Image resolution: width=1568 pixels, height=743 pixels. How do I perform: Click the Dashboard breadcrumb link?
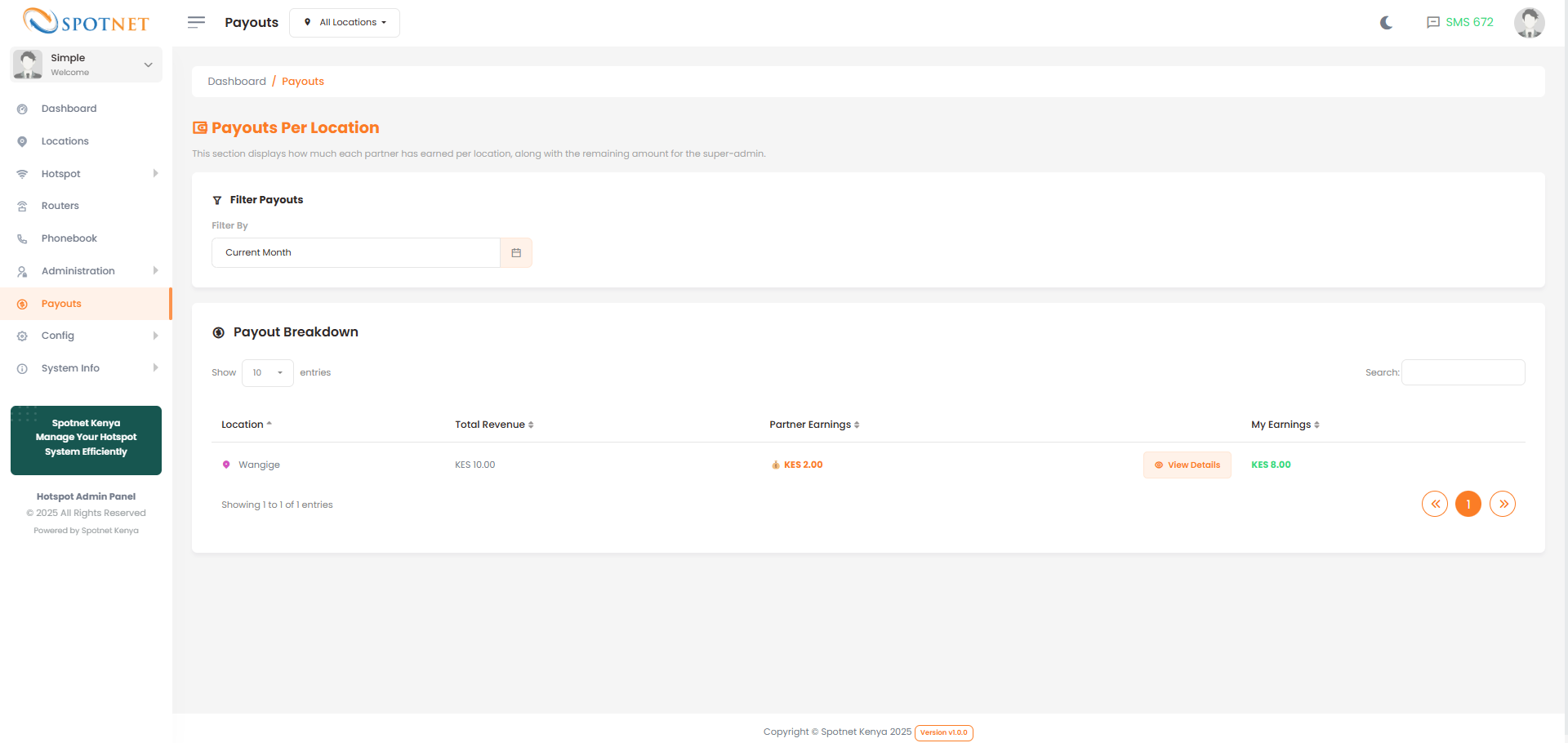pyautogui.click(x=237, y=82)
